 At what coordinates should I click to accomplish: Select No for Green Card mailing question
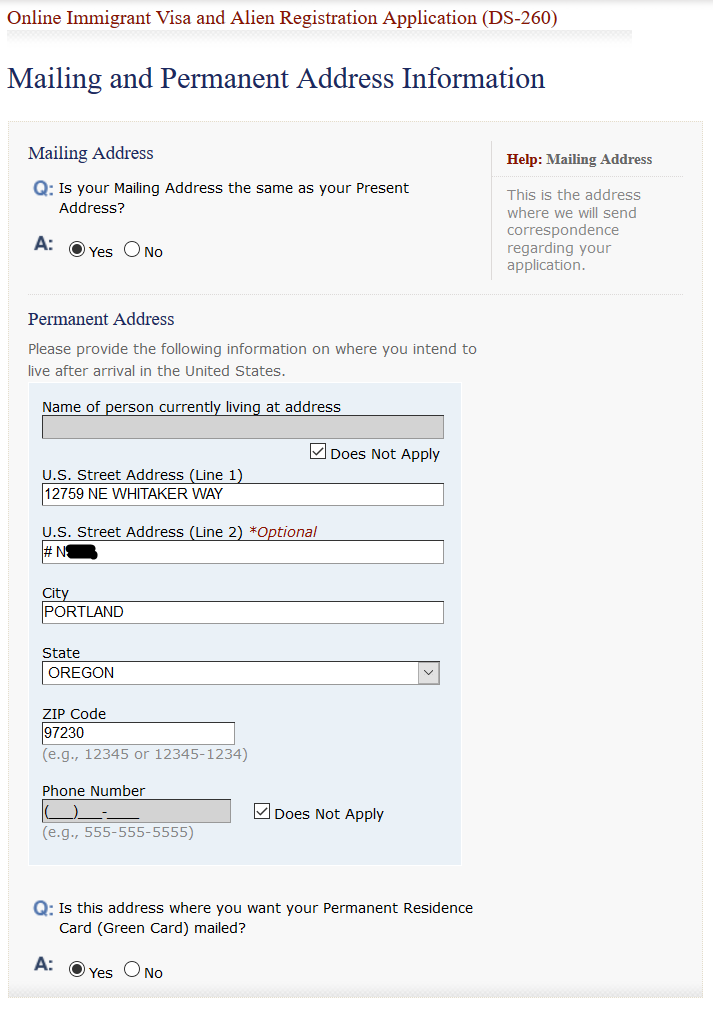[x=132, y=969]
